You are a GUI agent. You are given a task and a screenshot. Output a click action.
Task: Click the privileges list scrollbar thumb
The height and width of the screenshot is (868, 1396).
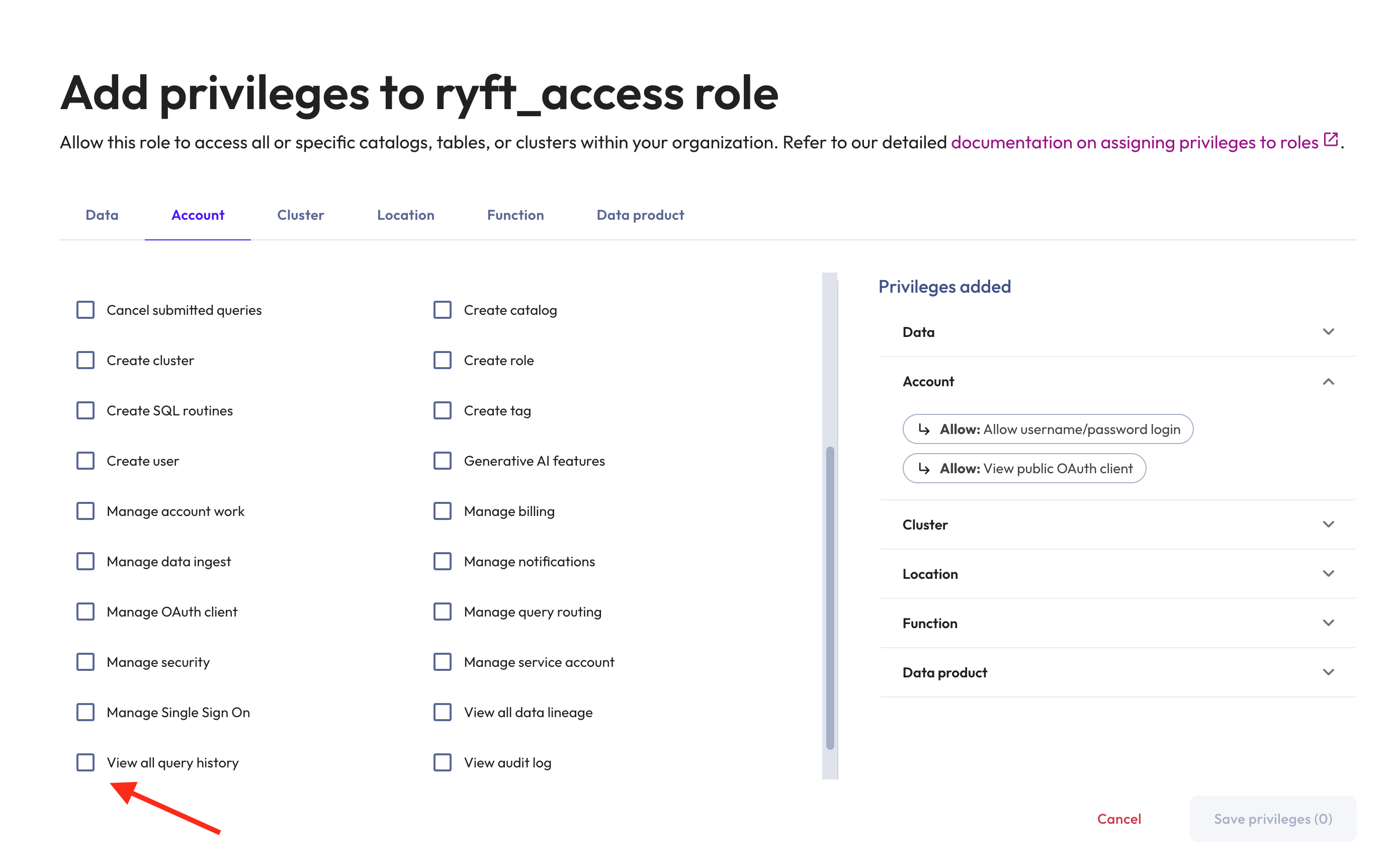click(829, 597)
